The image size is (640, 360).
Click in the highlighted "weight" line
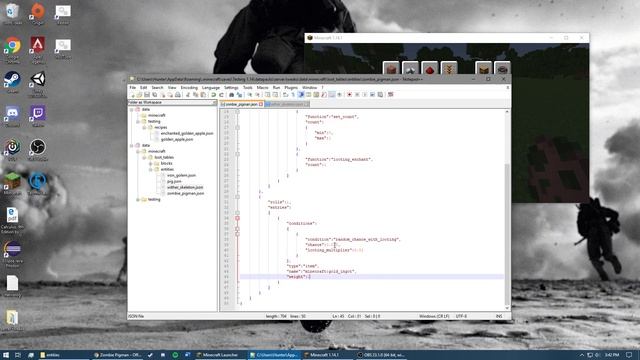371,277
